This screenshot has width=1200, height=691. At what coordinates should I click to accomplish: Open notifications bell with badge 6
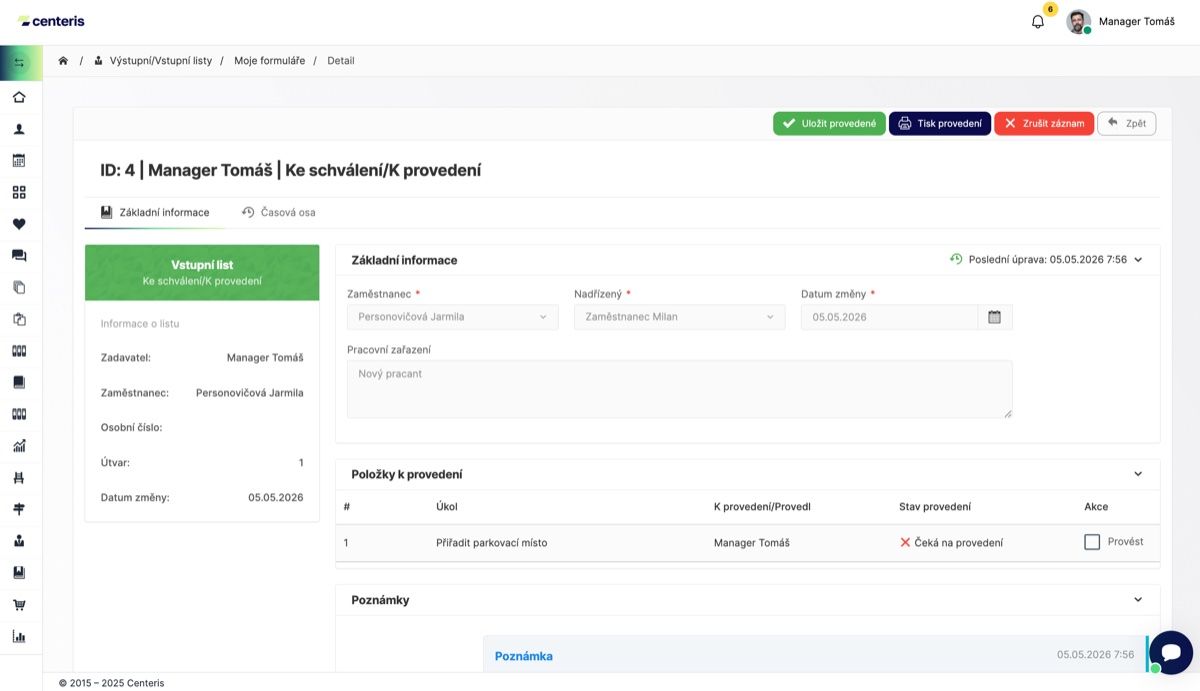tap(1038, 21)
